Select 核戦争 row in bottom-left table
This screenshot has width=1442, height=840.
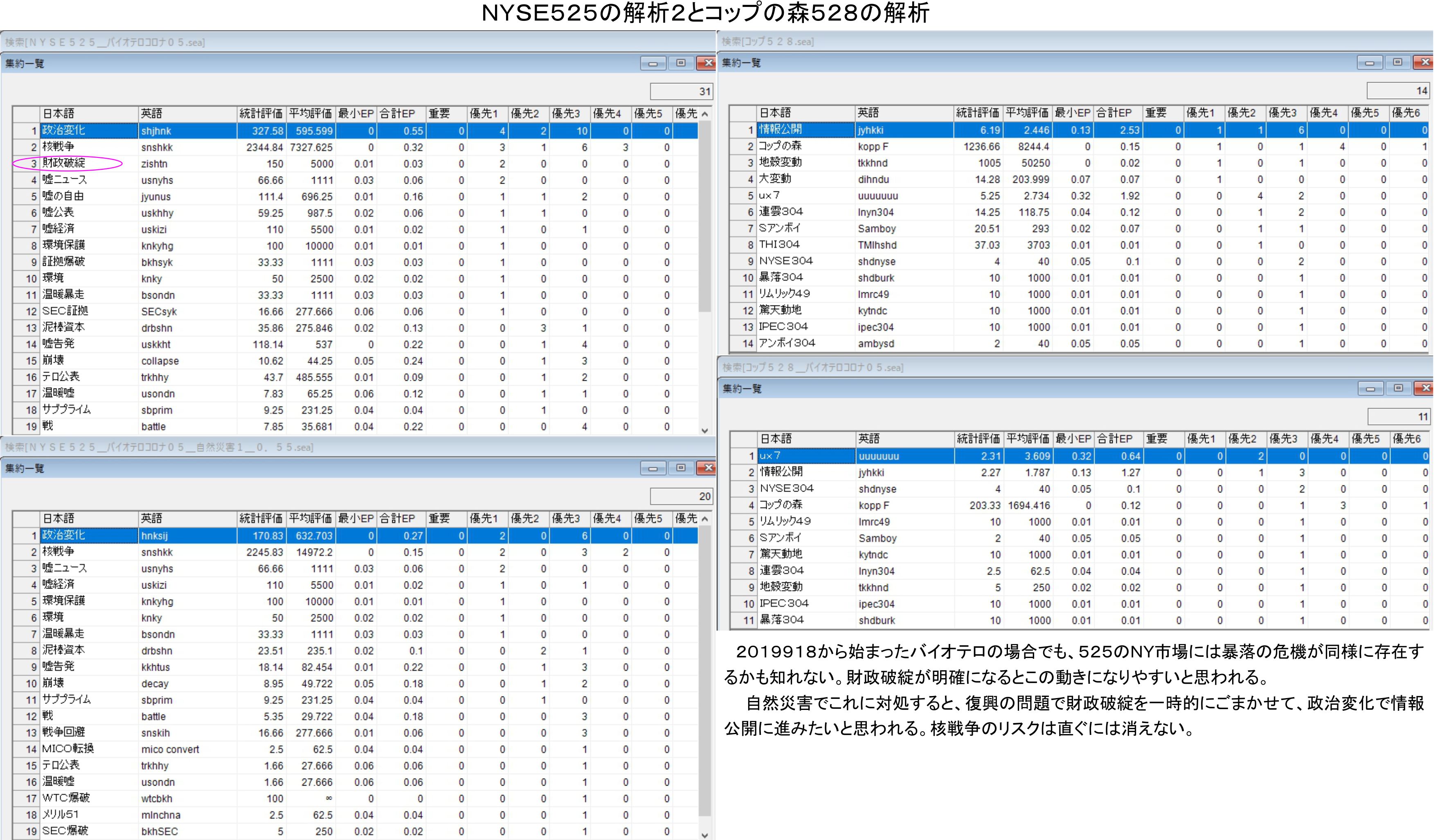pyautogui.click(x=58, y=552)
